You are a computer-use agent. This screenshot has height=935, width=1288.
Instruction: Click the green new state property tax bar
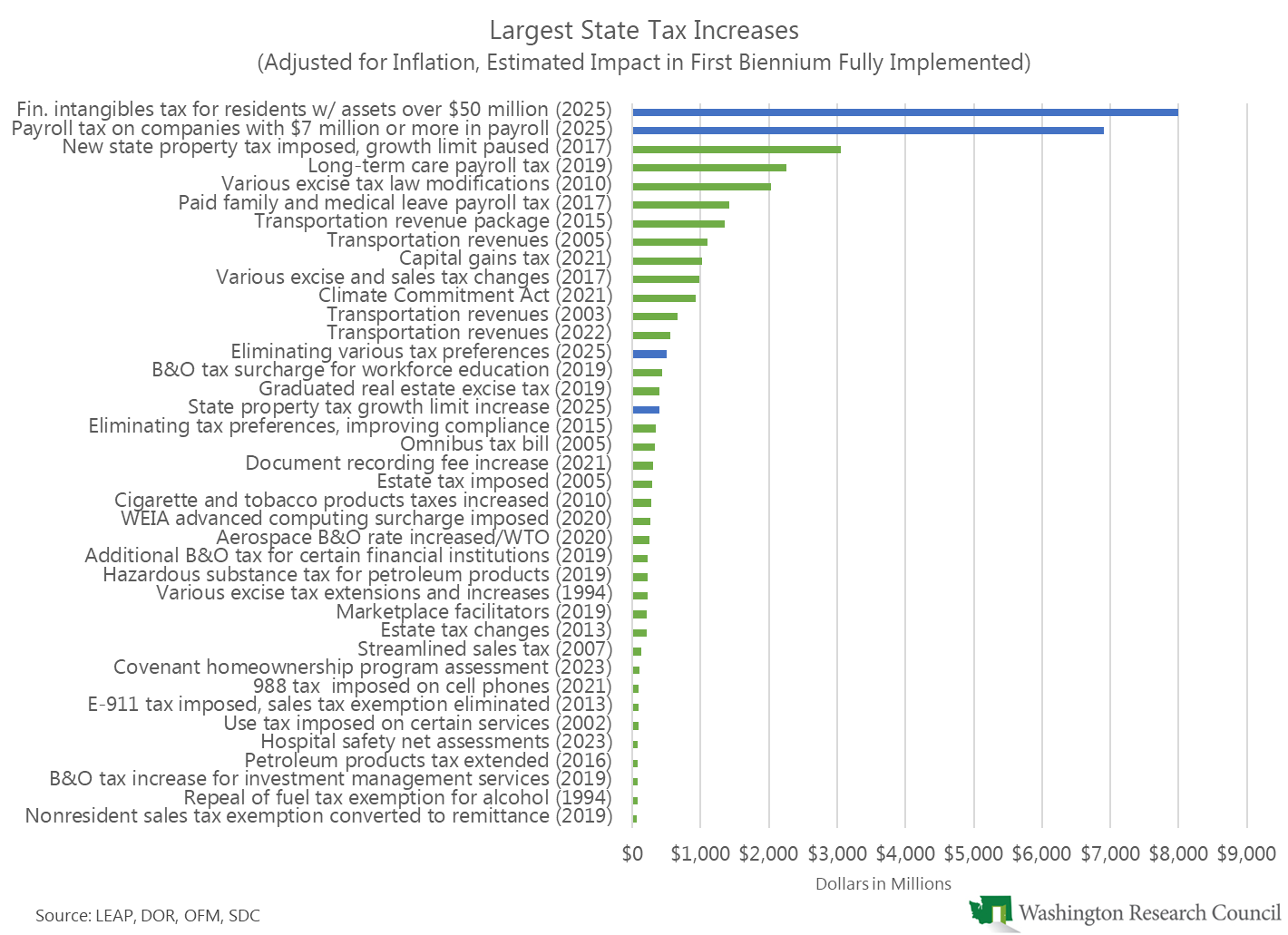(736, 149)
